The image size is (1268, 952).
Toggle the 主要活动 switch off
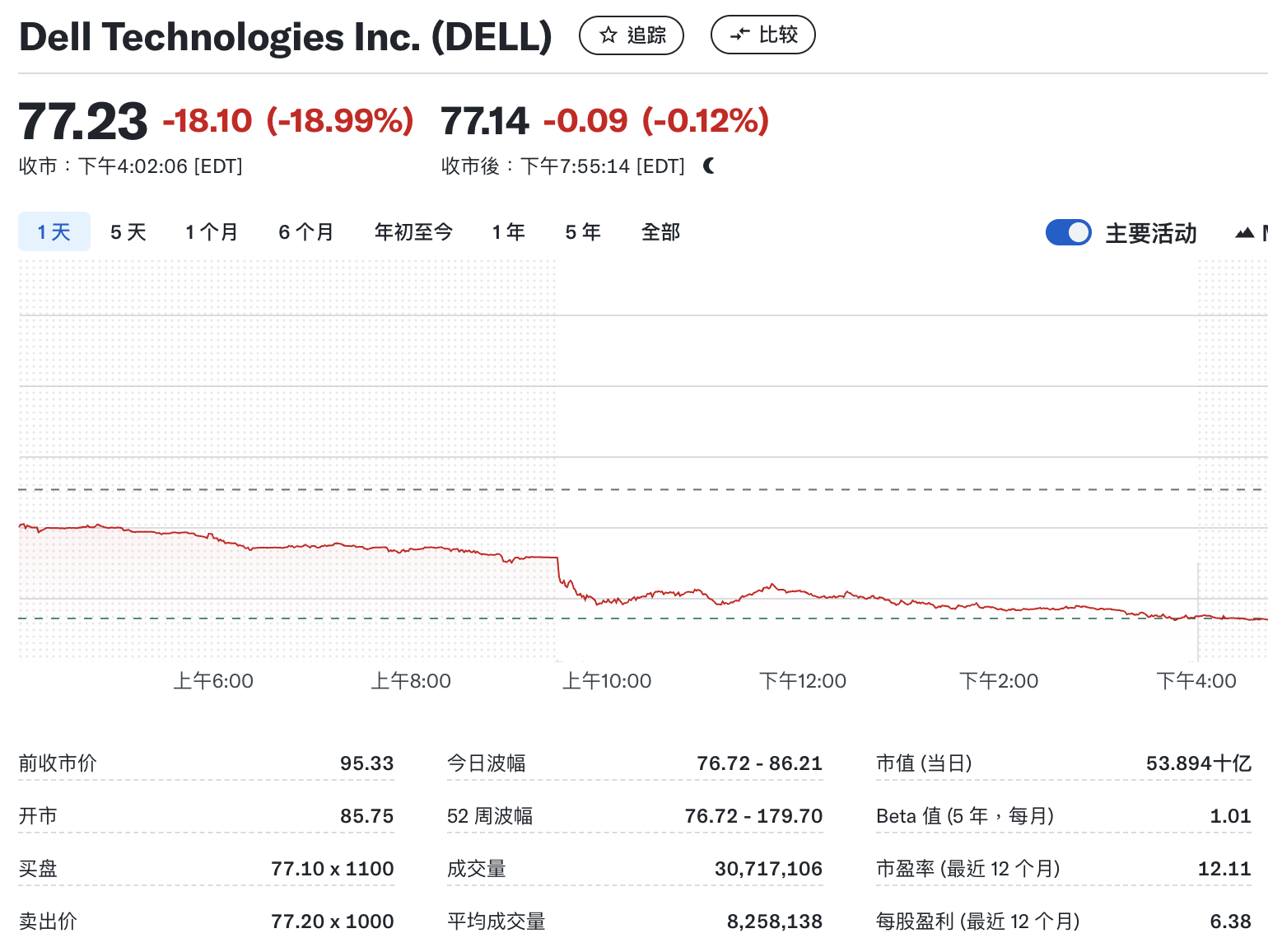[x=1068, y=233]
